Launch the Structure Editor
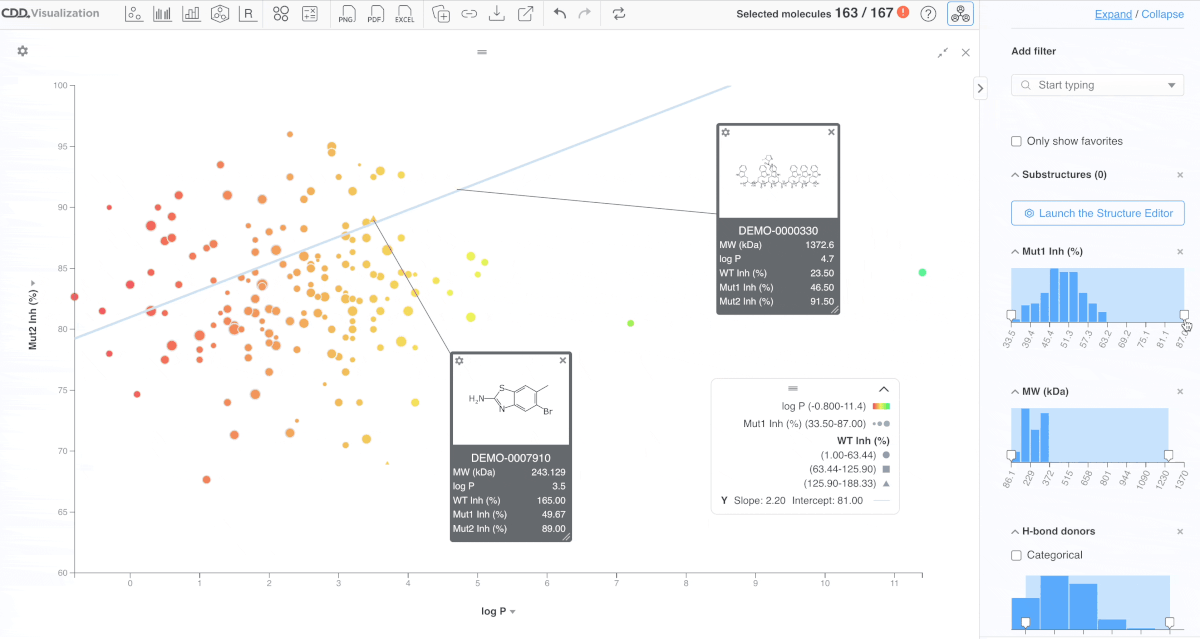Screen dimensions: 1200x639 pyautogui.click(x=1097, y=213)
